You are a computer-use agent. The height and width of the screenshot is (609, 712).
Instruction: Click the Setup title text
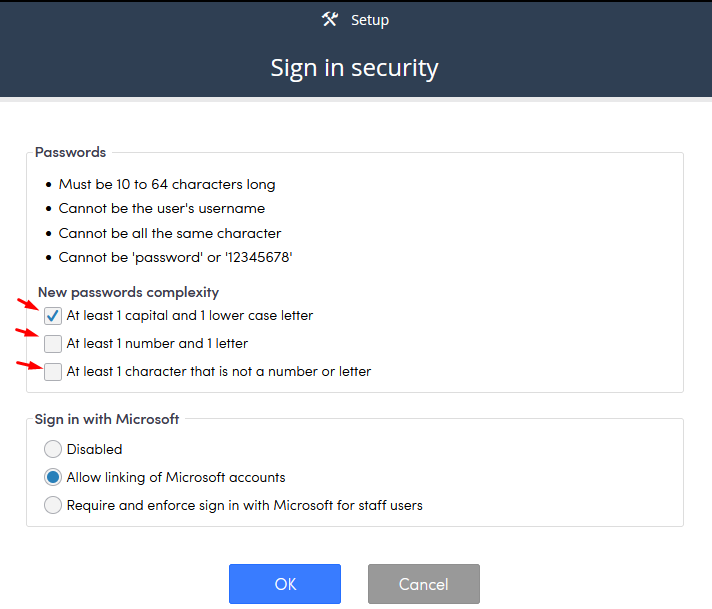coord(370,20)
